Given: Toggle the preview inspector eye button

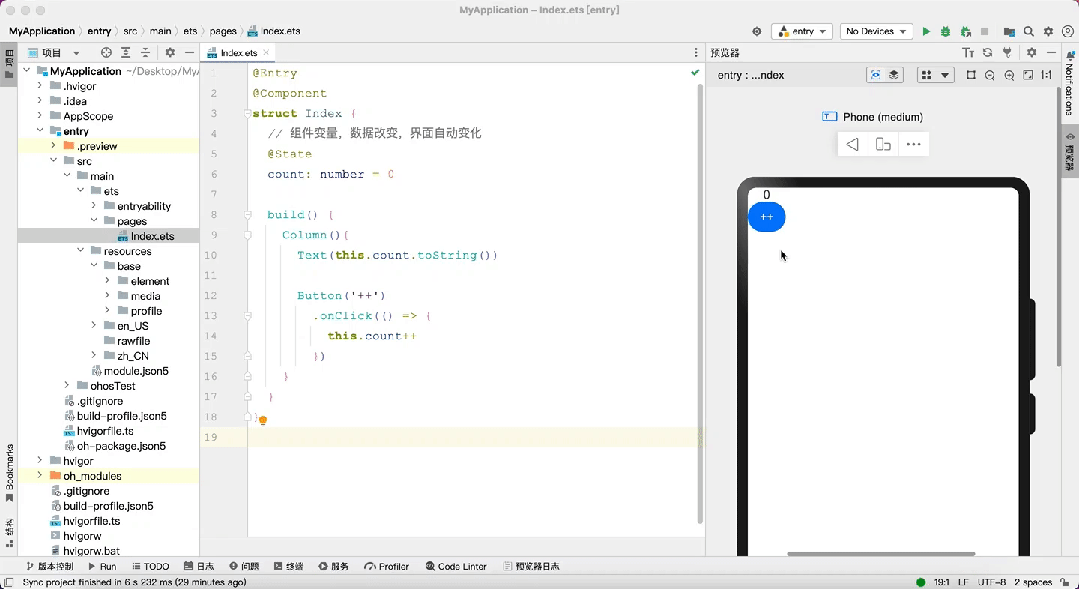Looking at the screenshot, I should (x=875, y=75).
